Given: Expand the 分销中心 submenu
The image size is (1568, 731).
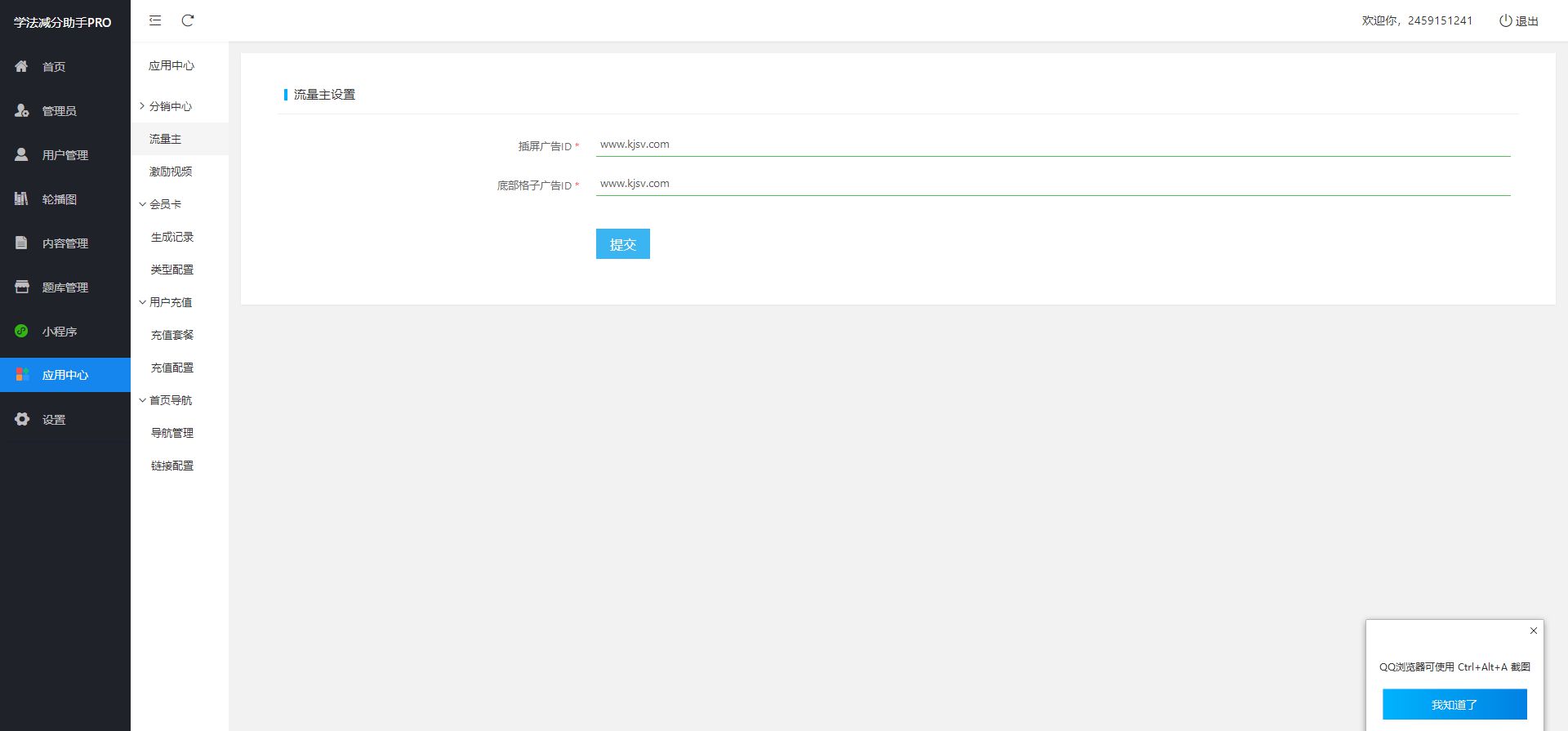Looking at the screenshot, I should point(170,106).
